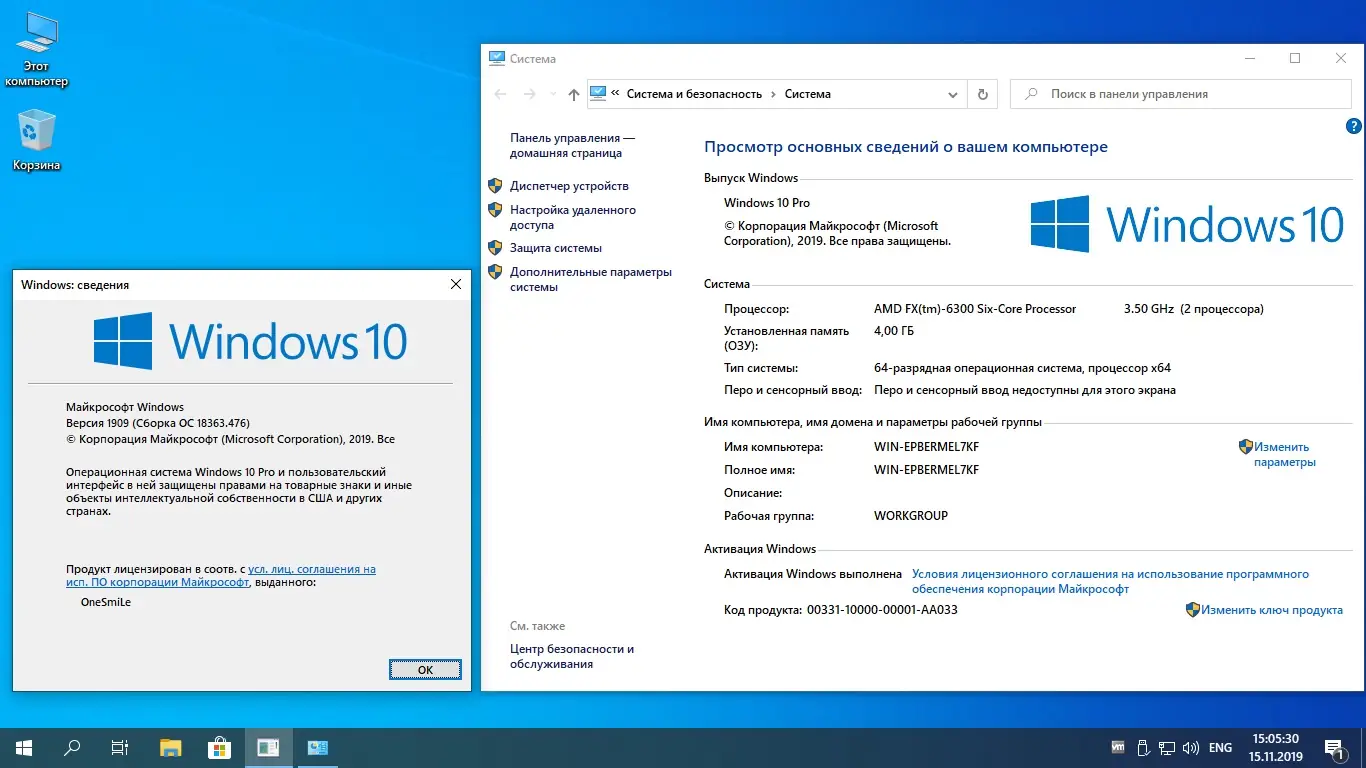
Task: Maximize the Система window
Action: coord(1295,59)
